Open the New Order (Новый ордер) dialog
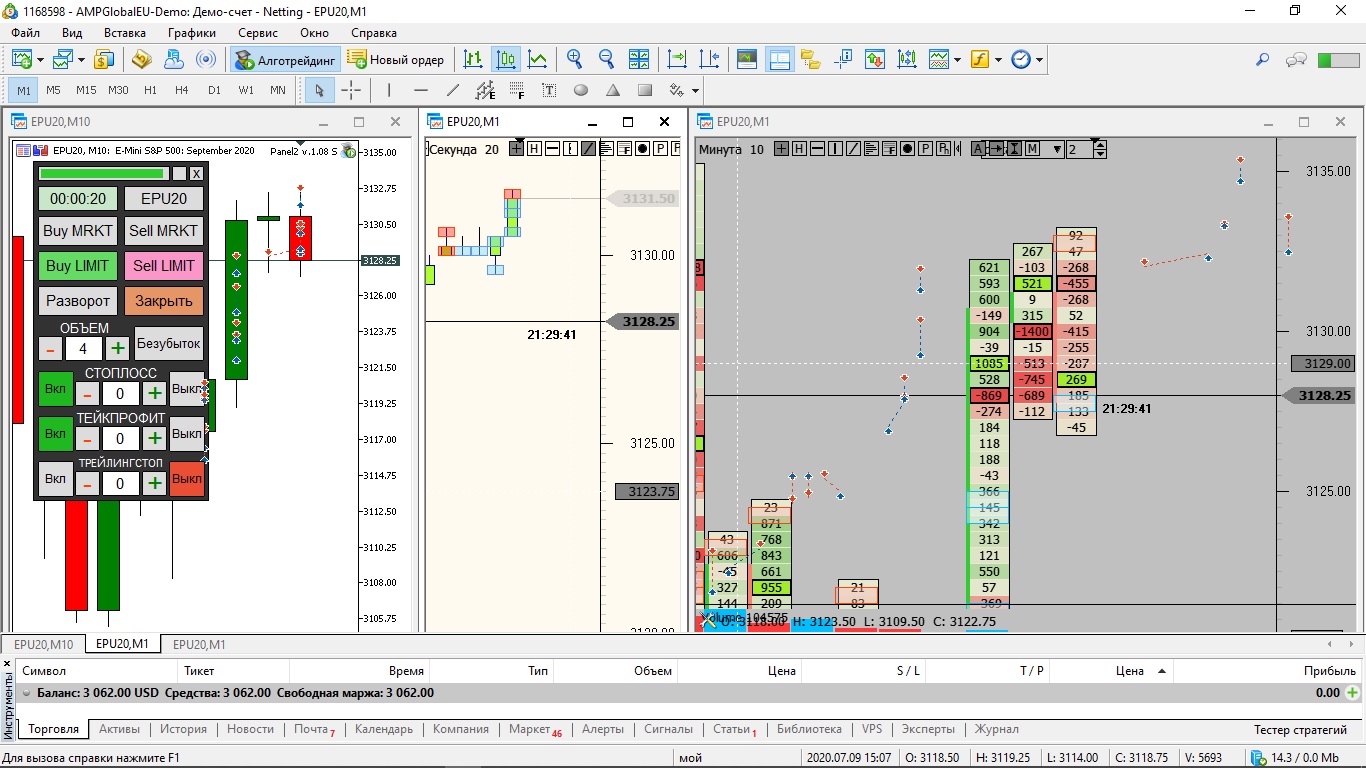The width and height of the screenshot is (1366, 768). 396,60
